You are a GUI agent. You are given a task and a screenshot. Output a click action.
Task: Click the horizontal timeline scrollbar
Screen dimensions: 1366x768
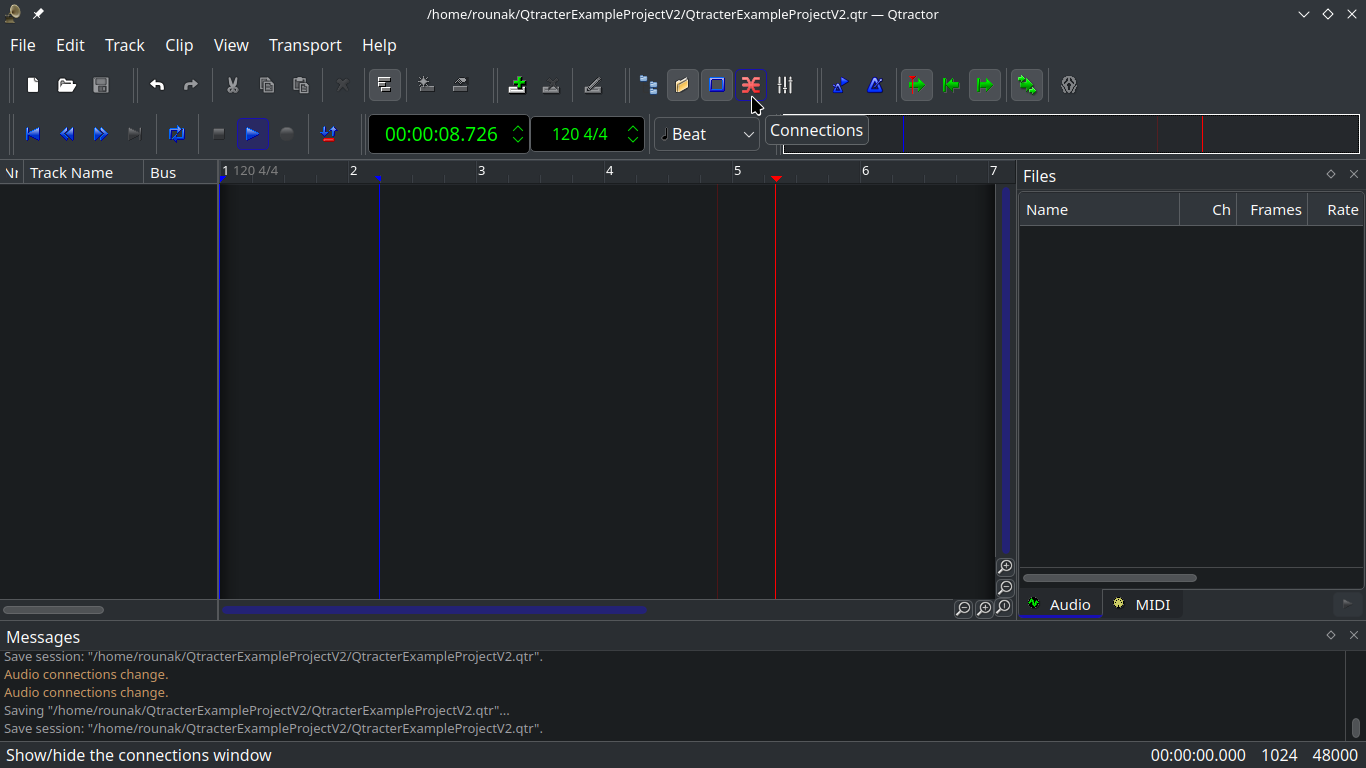pyautogui.click(x=434, y=609)
